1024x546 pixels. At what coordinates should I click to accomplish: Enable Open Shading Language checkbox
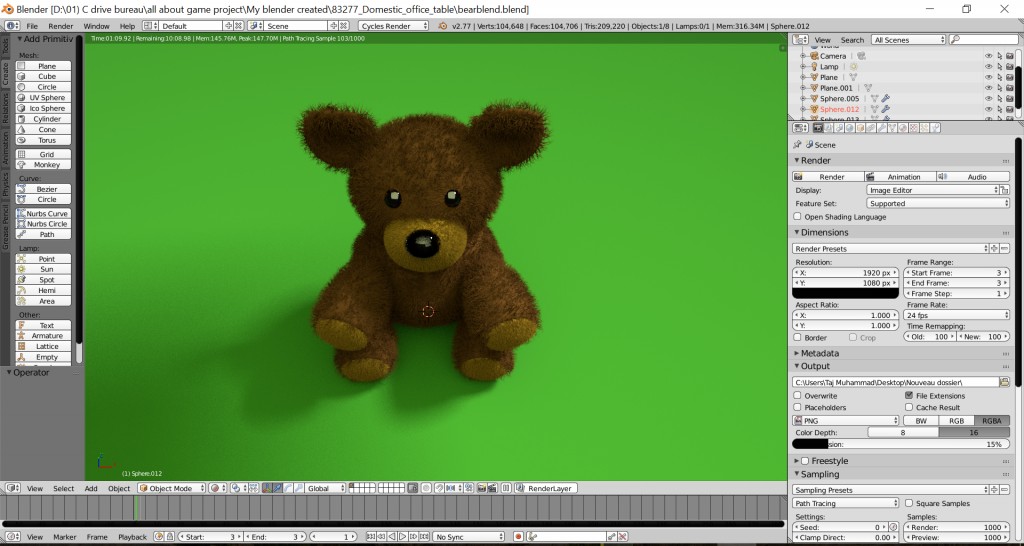[797, 216]
